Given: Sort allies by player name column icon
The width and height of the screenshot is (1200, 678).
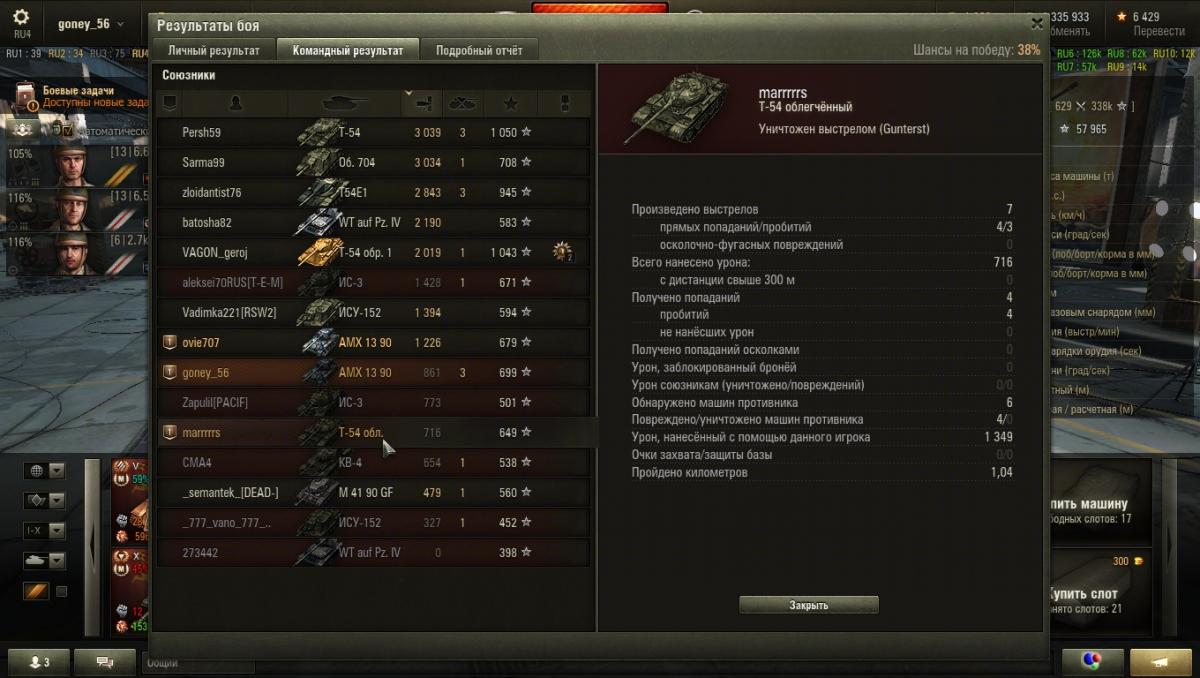Looking at the screenshot, I should coord(236,103).
